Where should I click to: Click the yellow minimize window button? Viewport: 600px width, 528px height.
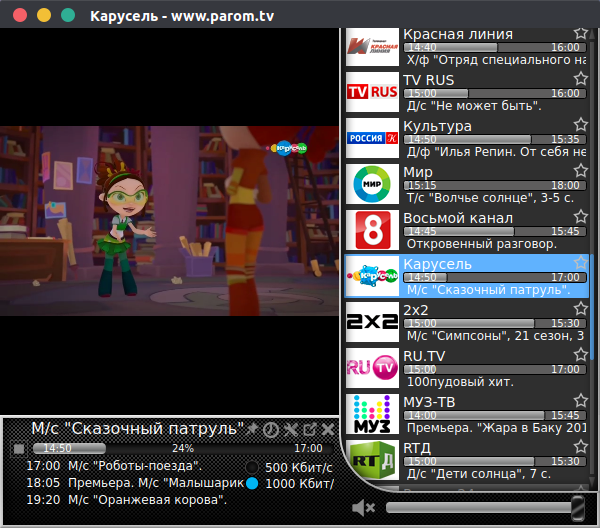pyautogui.click(x=44, y=15)
